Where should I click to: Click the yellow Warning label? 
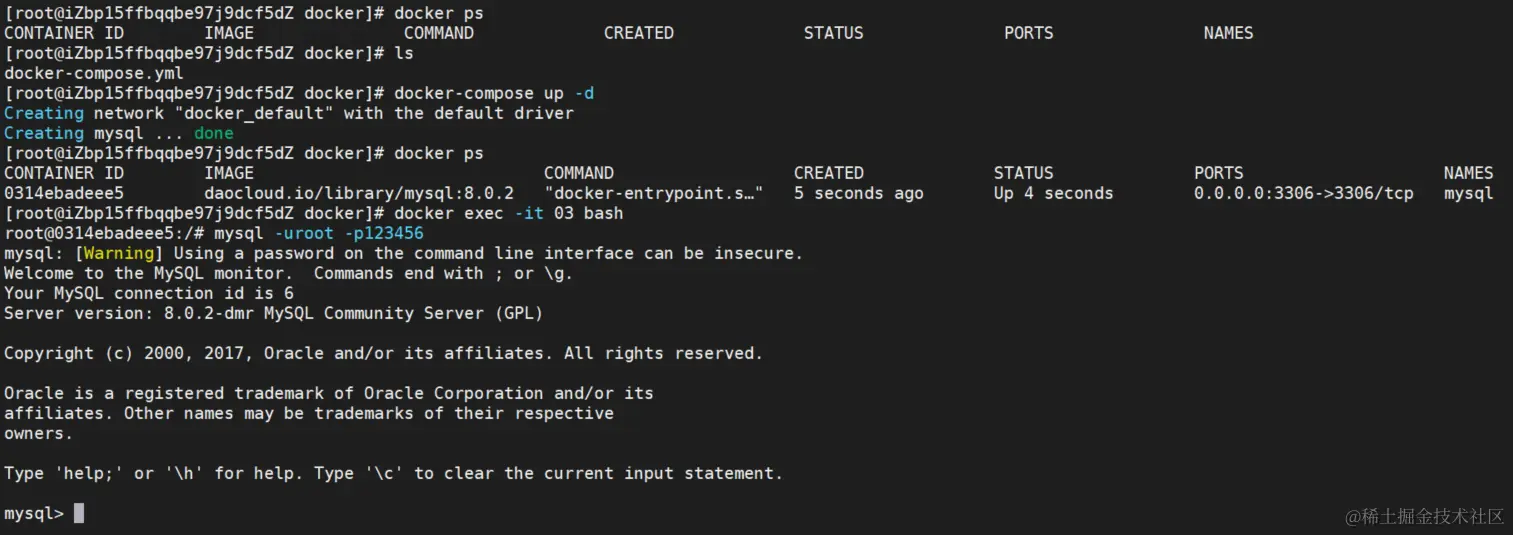point(119,253)
